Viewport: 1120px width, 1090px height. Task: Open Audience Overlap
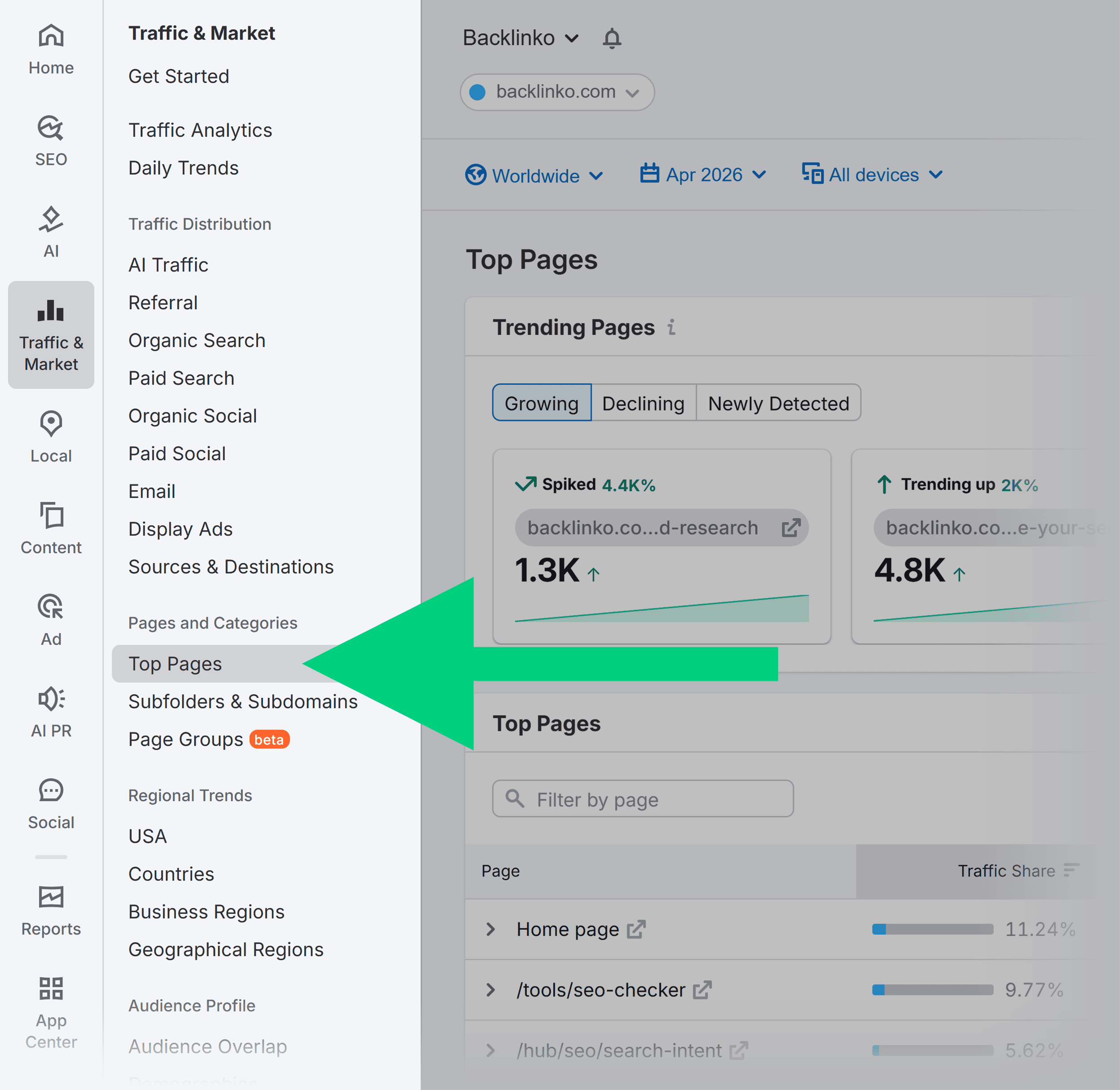tap(207, 1047)
